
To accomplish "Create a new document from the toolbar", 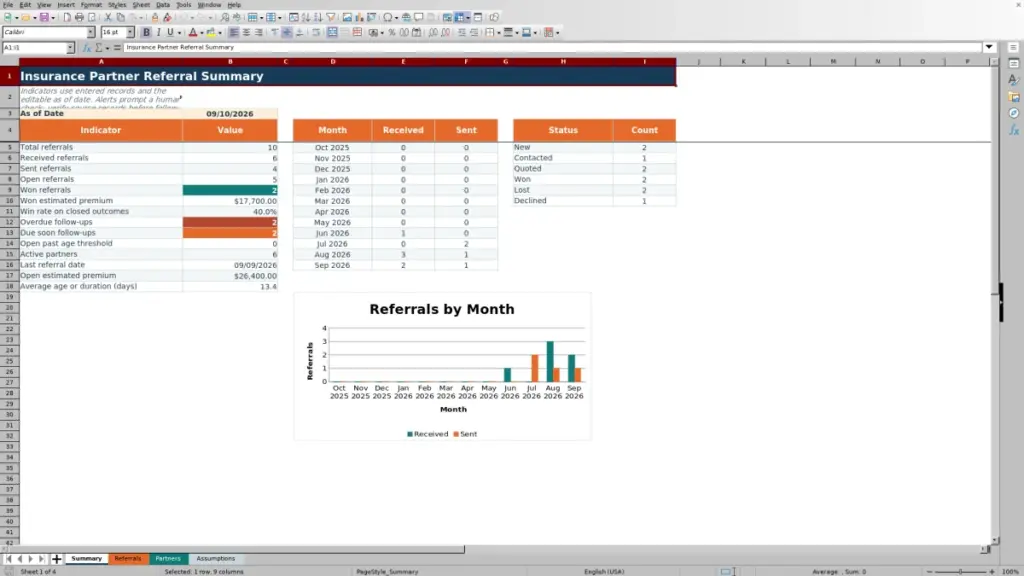I will point(8,18).
